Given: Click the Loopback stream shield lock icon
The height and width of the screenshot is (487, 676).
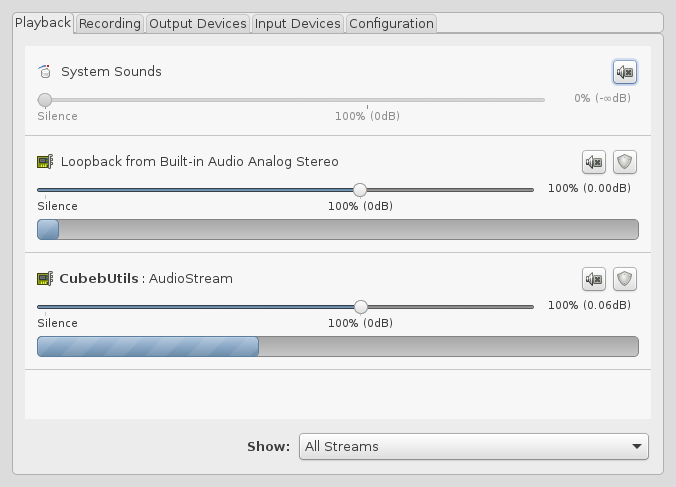Looking at the screenshot, I should [625, 162].
